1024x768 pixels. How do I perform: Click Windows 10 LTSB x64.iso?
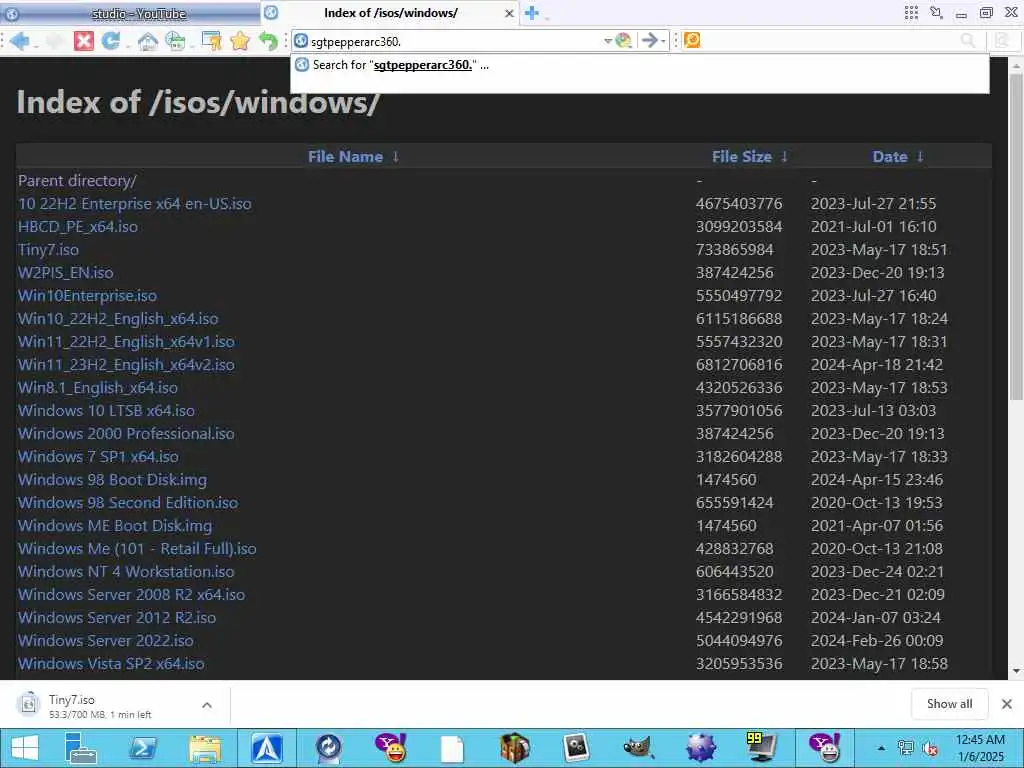(x=106, y=411)
